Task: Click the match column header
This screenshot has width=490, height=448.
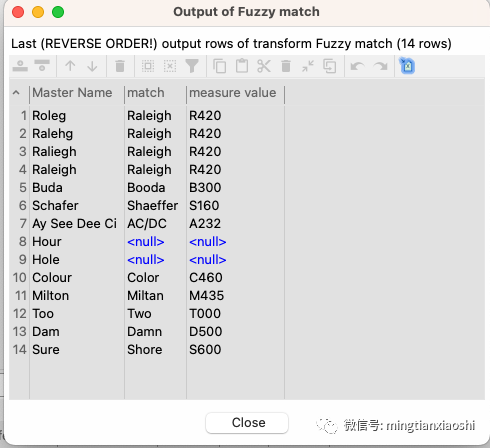Action: click(x=146, y=93)
